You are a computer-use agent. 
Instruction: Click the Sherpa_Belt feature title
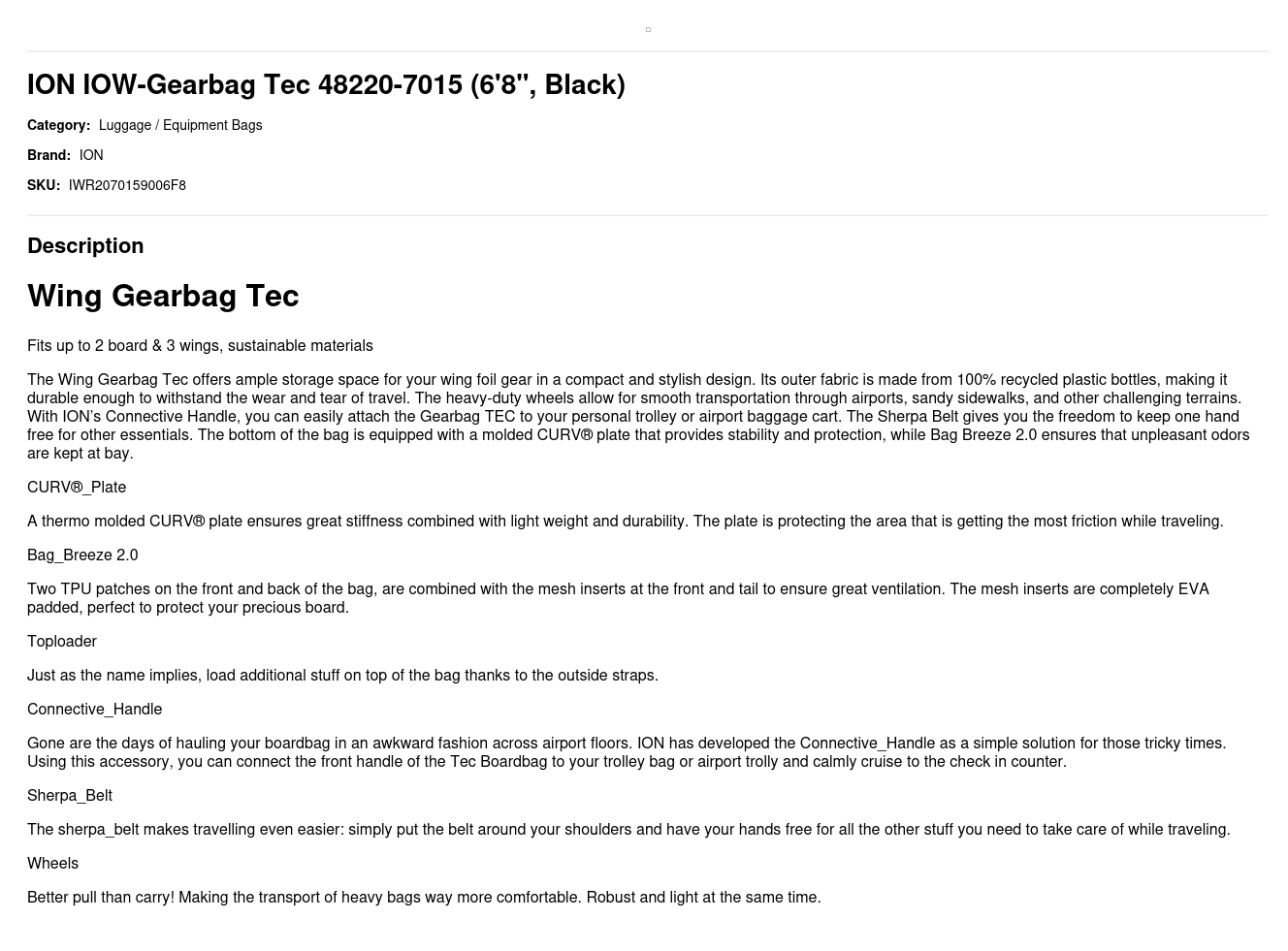pyautogui.click(x=70, y=795)
